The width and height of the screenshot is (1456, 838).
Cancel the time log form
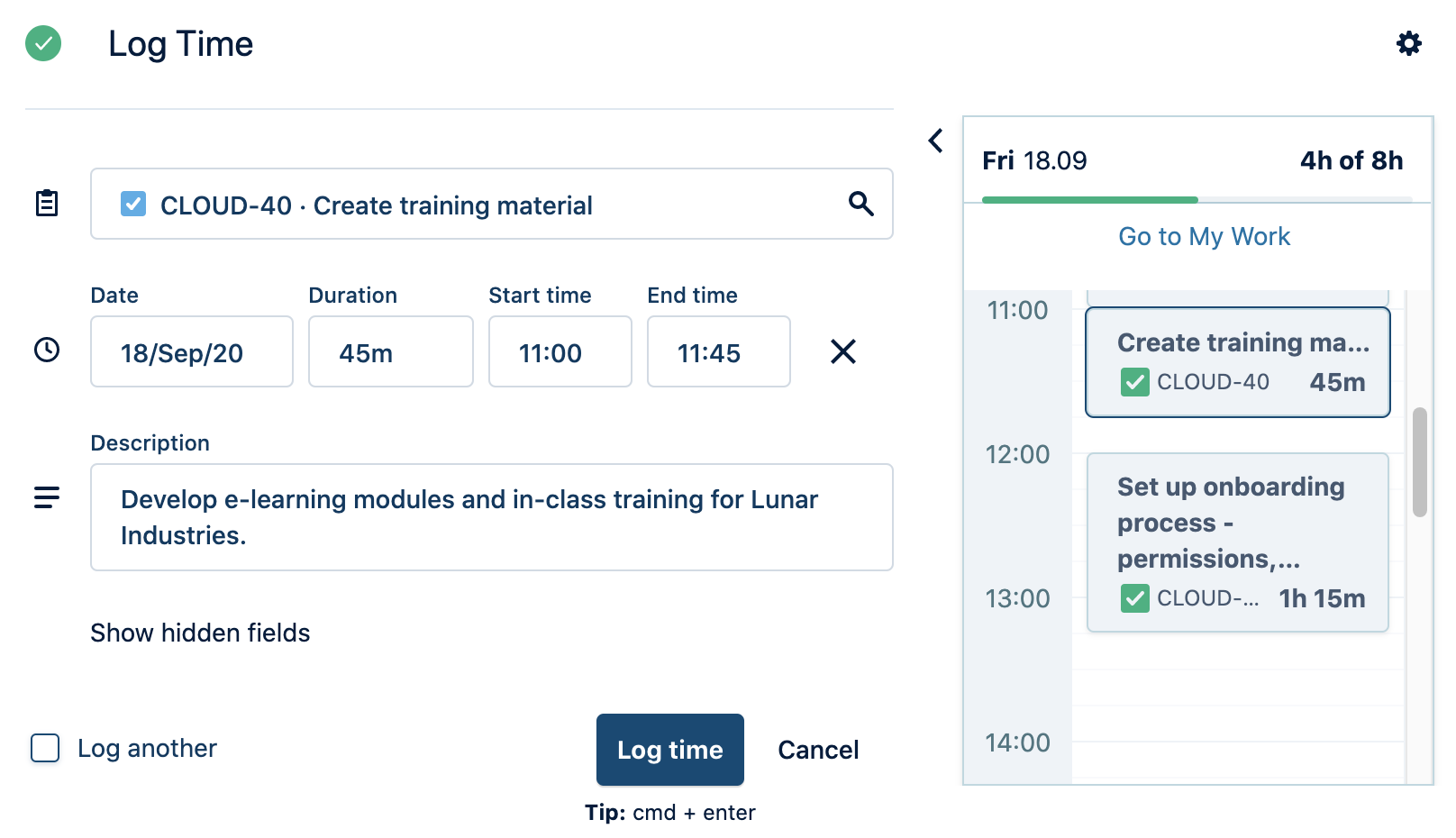(x=818, y=750)
